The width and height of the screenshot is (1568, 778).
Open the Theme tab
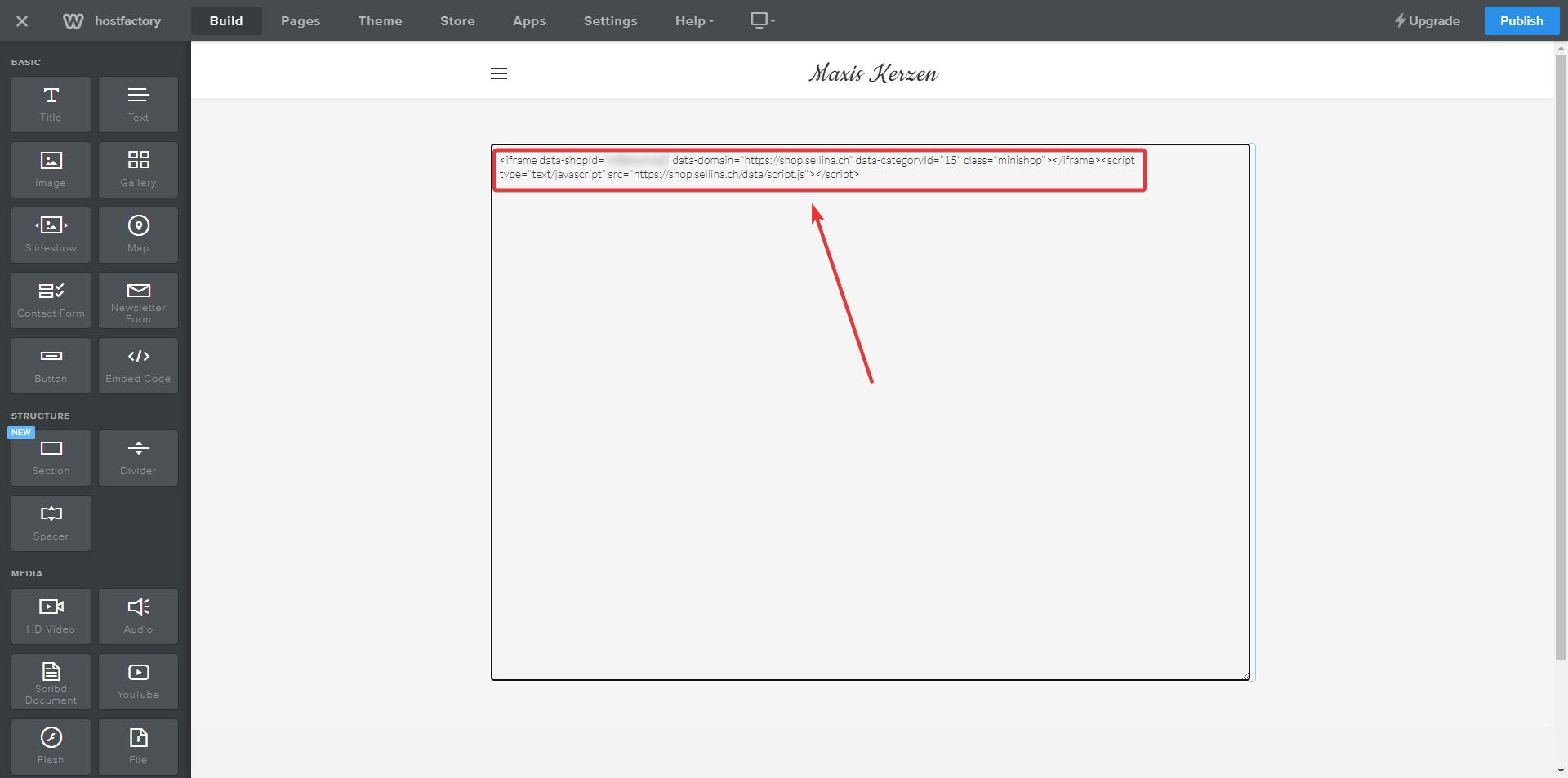(380, 21)
